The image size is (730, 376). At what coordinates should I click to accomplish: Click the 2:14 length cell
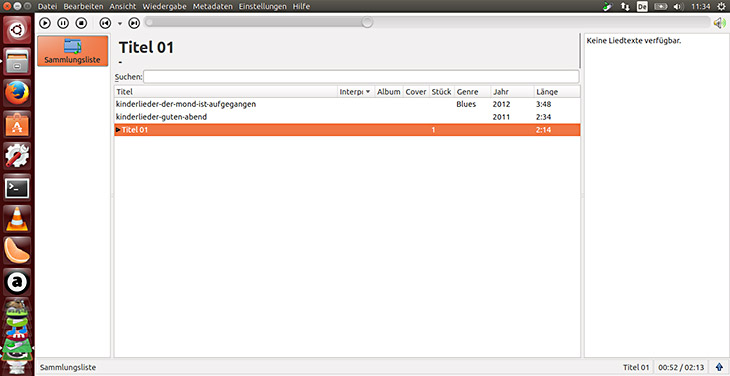coord(543,130)
